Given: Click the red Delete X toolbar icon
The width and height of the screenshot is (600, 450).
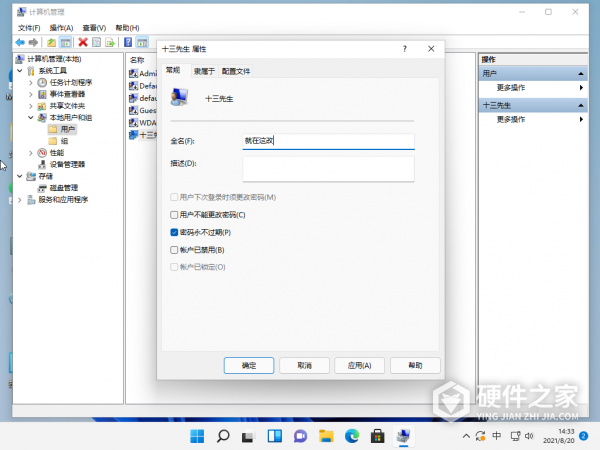Looking at the screenshot, I should (x=83, y=42).
